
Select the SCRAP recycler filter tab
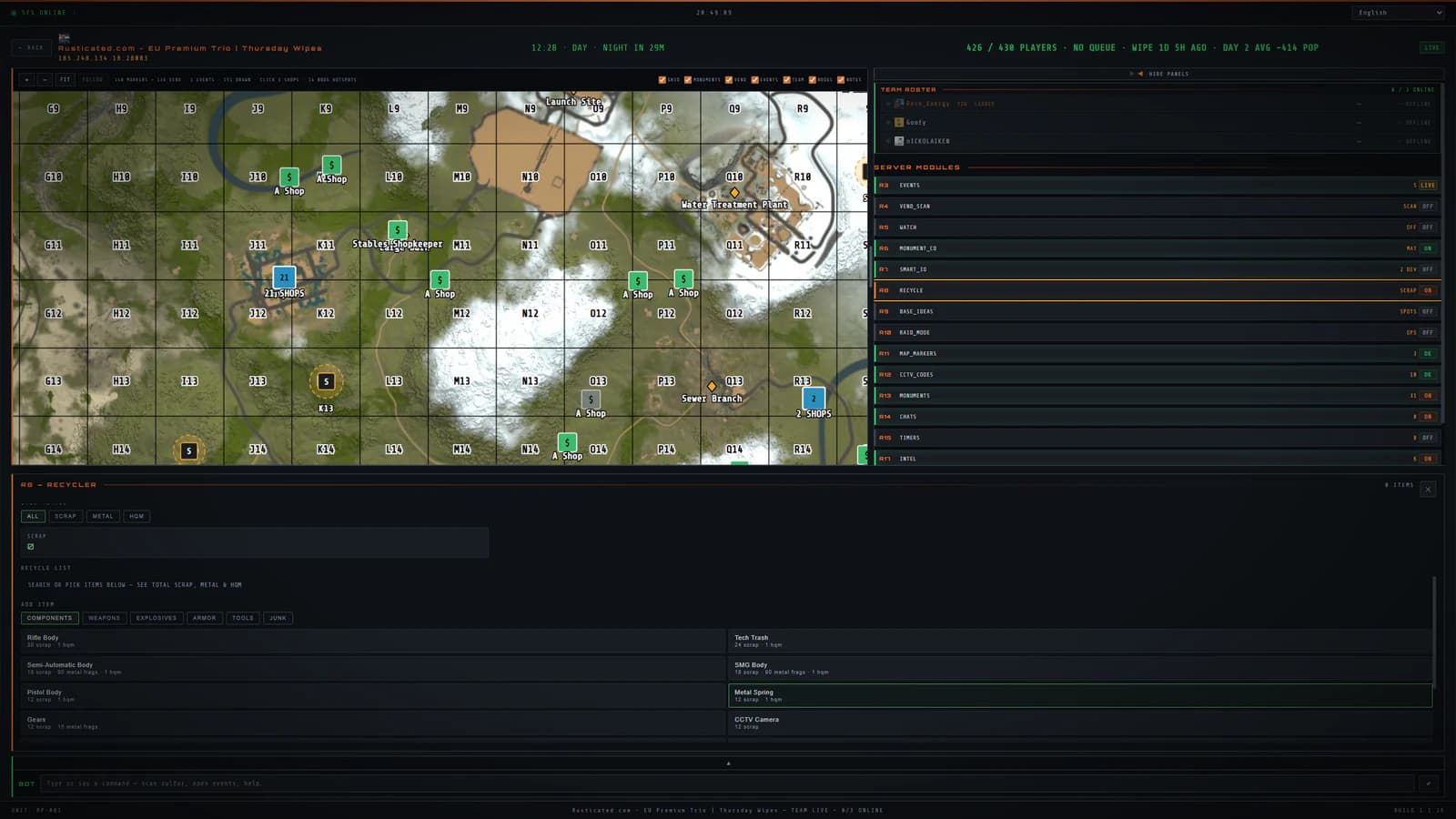pyautogui.click(x=66, y=516)
